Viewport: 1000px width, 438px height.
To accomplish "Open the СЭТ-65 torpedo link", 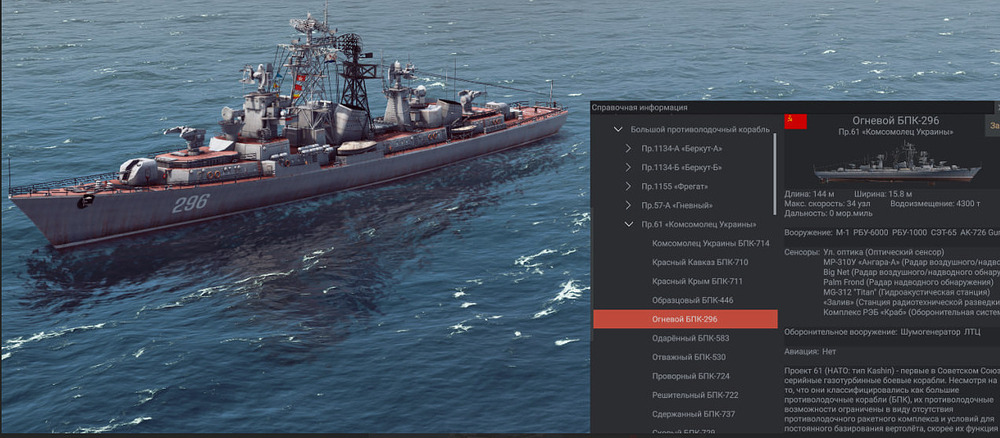I will 942,233.
